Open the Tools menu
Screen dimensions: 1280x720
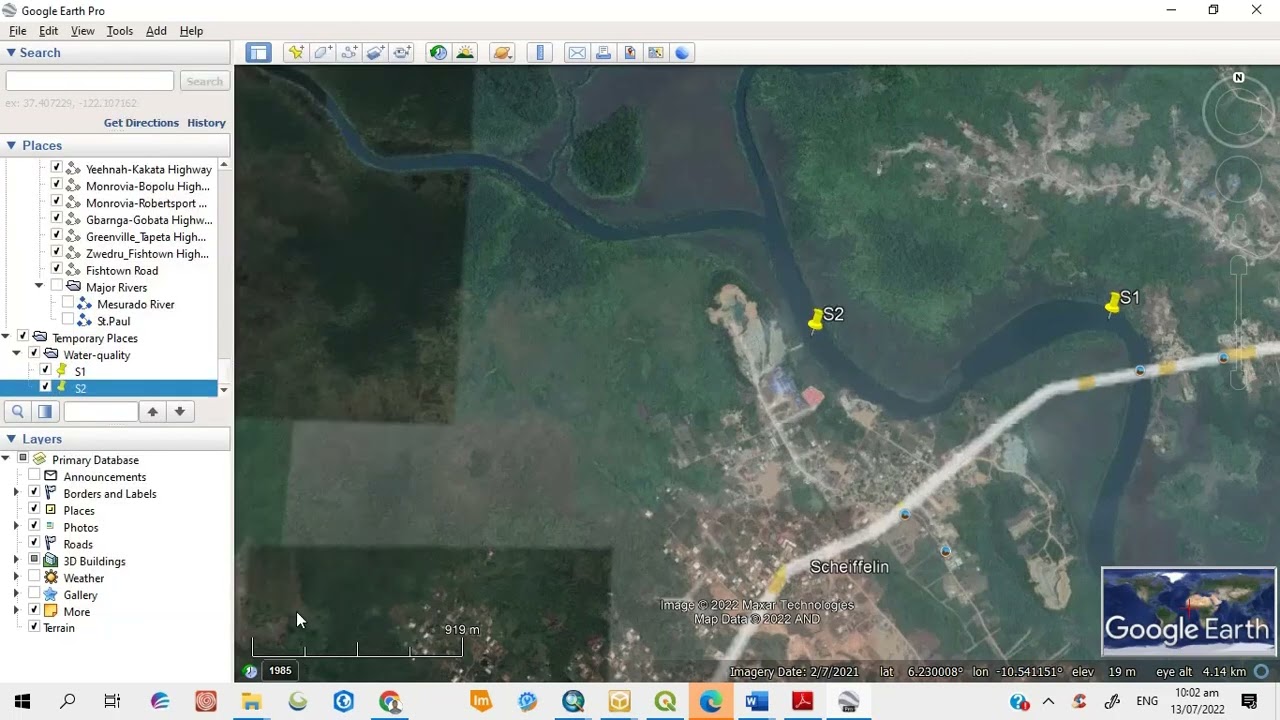[x=119, y=31]
